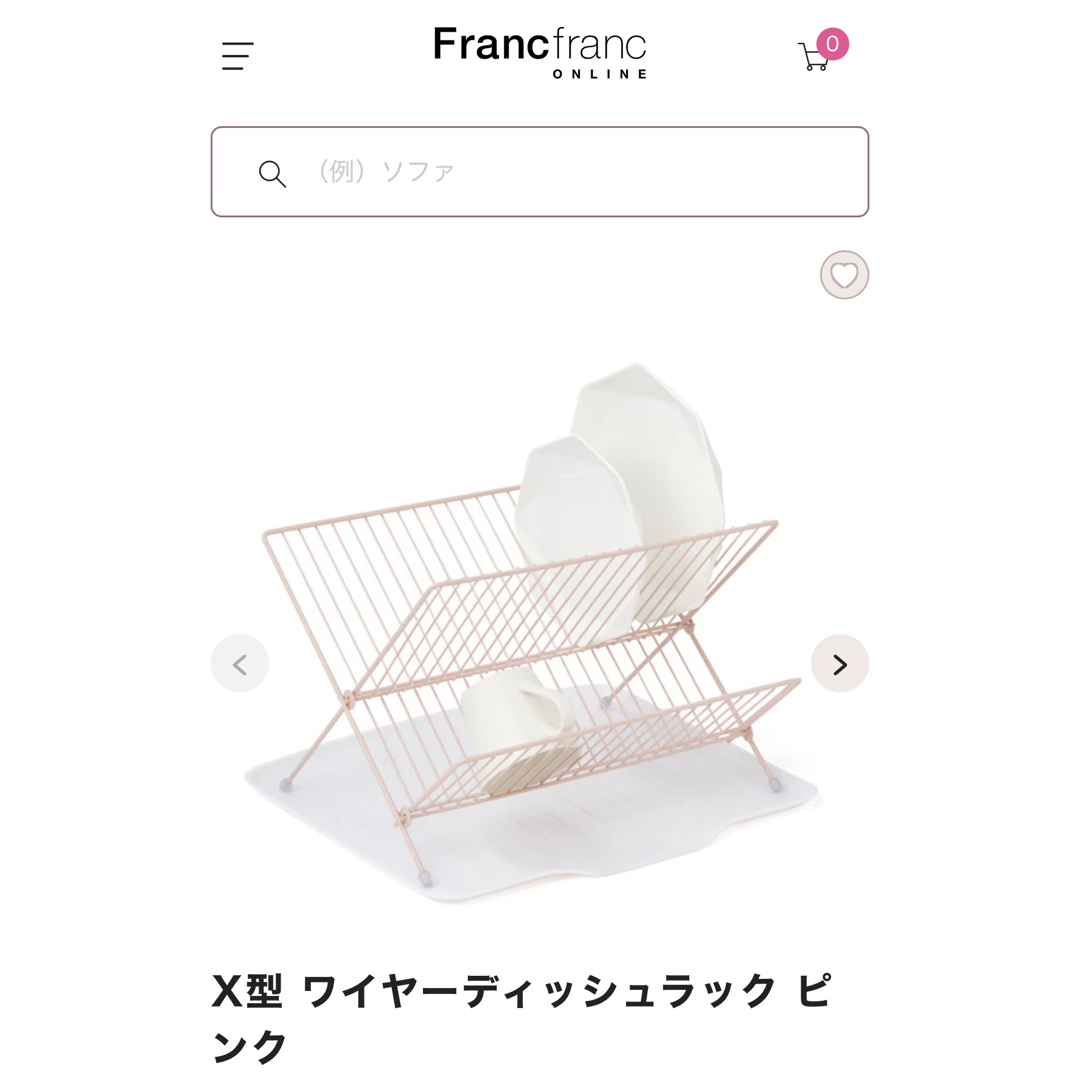Click the pink wire dish rack photo
Screen dimensions: 1080x1080
point(531,634)
